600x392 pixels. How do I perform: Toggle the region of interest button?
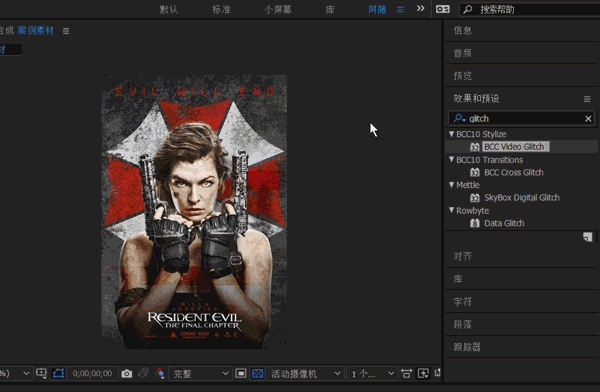click(x=241, y=373)
